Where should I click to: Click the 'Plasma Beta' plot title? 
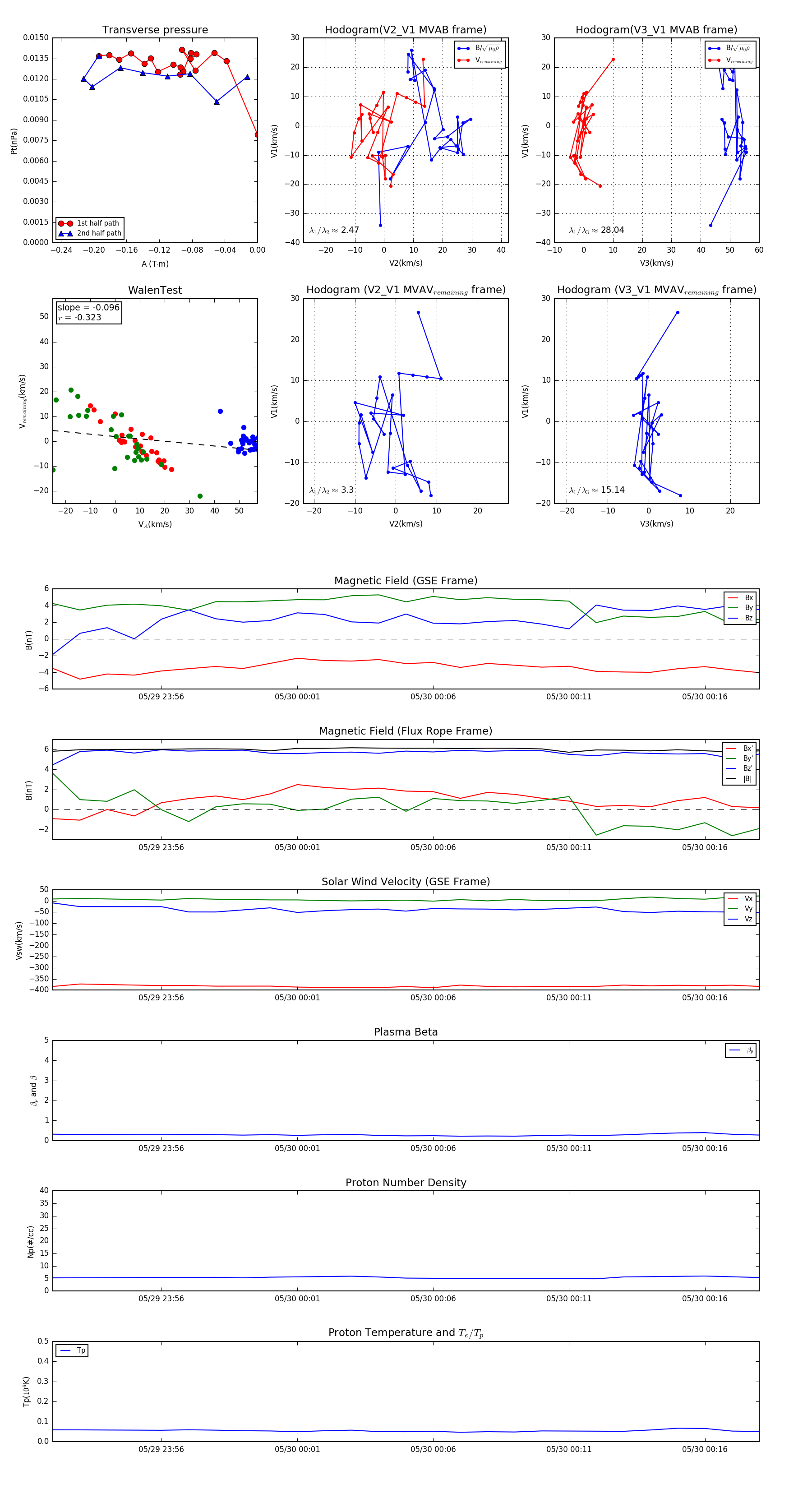click(406, 1032)
